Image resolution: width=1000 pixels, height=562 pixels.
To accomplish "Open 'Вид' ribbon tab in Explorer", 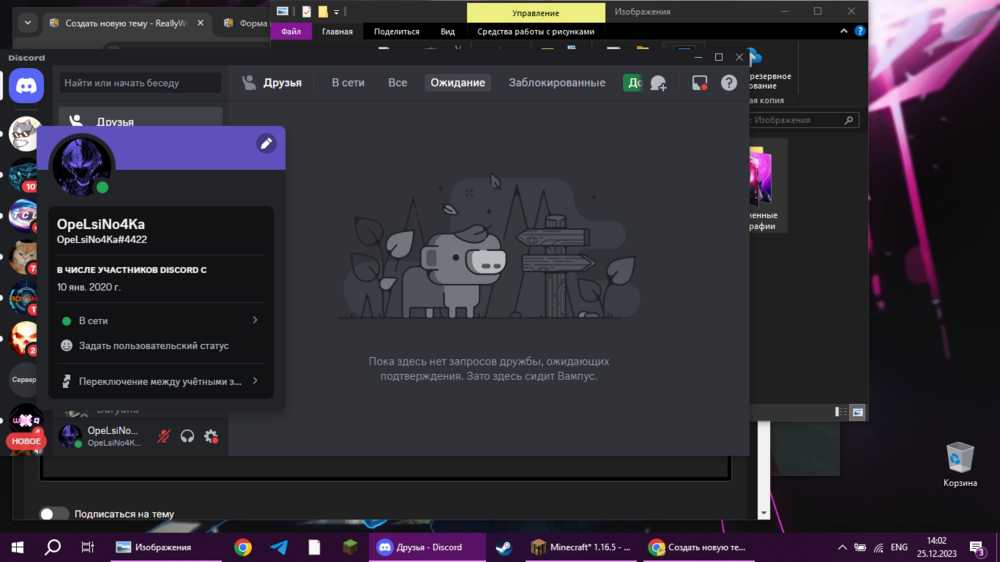I will (448, 31).
